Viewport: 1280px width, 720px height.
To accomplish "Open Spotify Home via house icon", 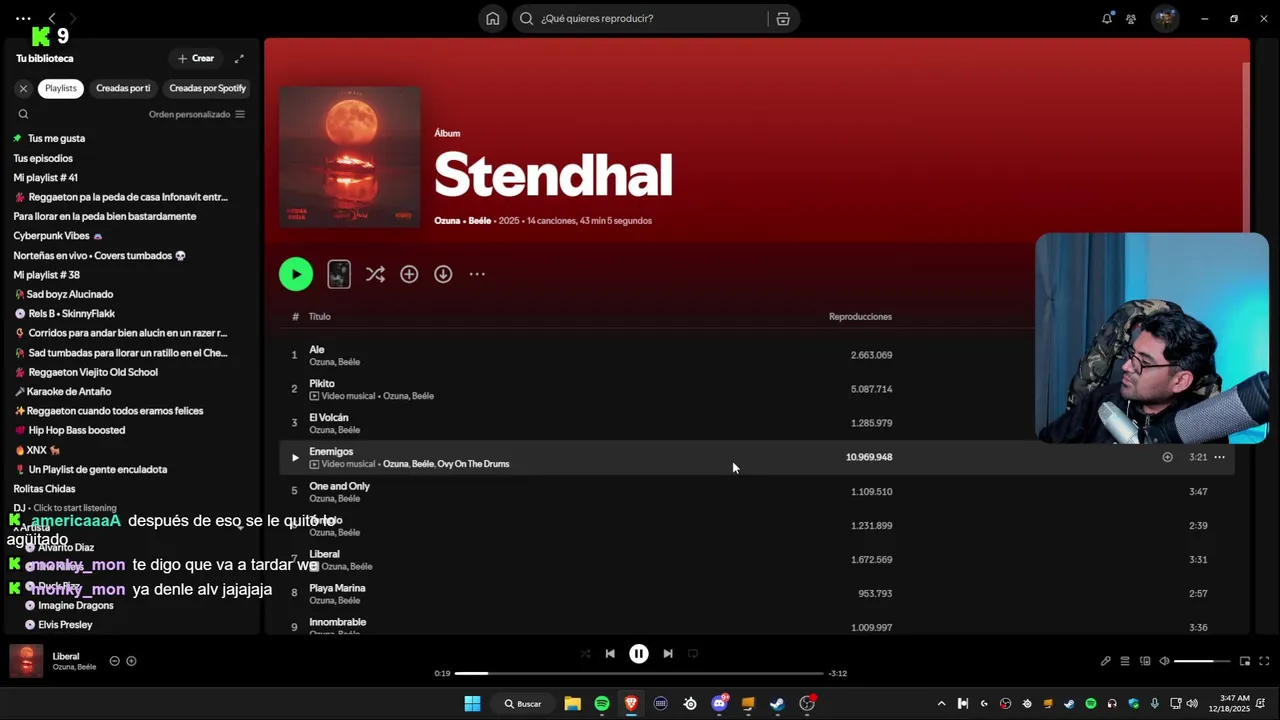I will tap(493, 18).
